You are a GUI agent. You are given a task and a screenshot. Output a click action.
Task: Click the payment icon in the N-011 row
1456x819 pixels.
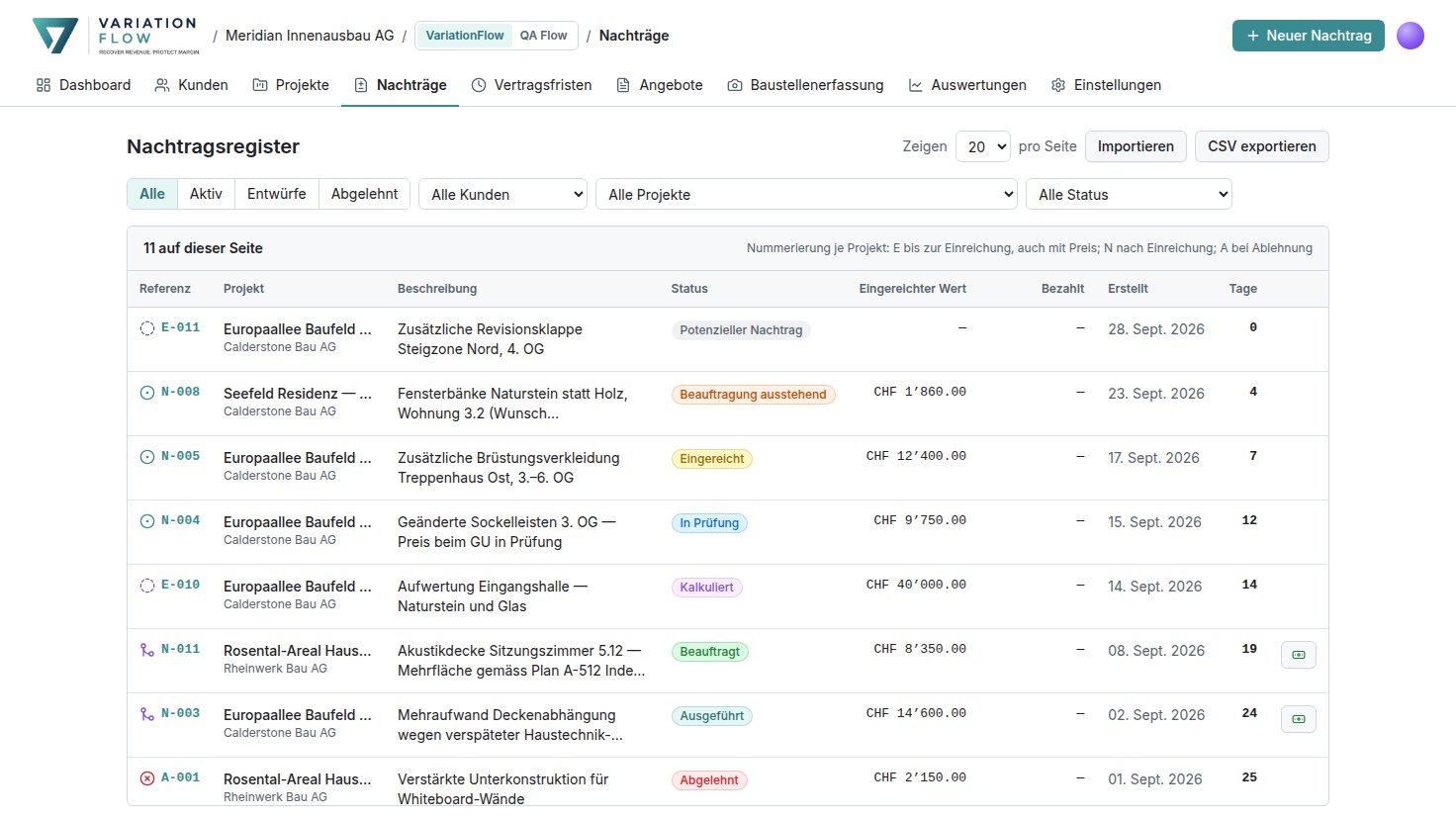[1299, 655]
